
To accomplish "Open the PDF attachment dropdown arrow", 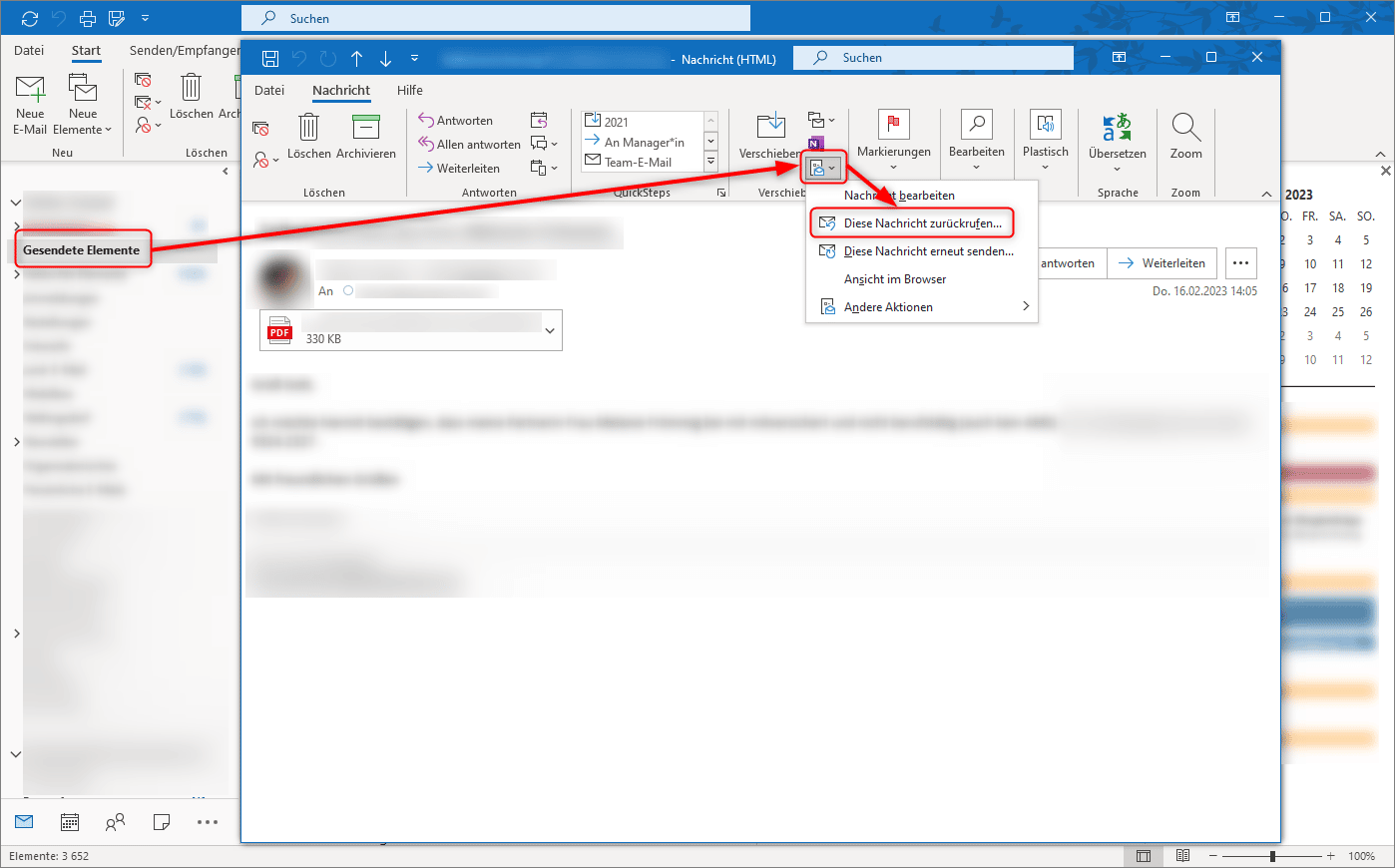I will coord(549,329).
